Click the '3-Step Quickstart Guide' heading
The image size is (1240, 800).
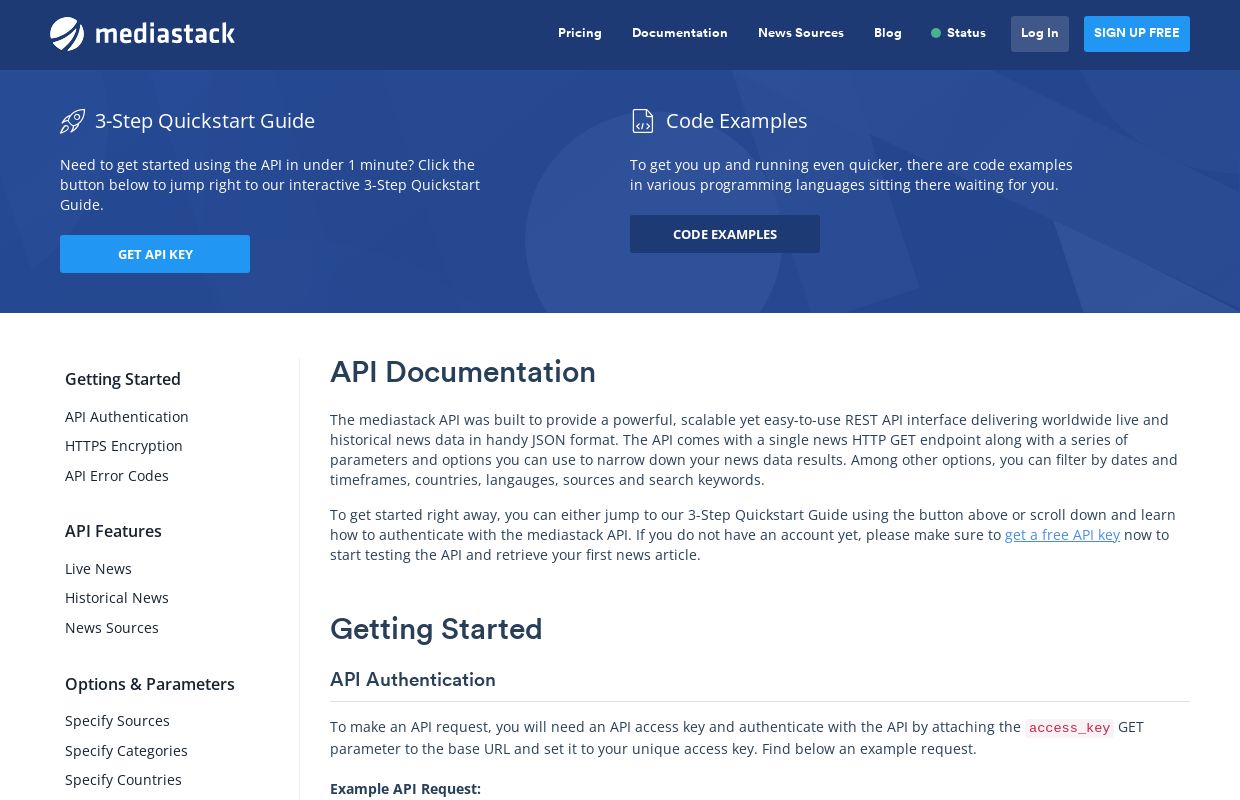click(x=205, y=121)
